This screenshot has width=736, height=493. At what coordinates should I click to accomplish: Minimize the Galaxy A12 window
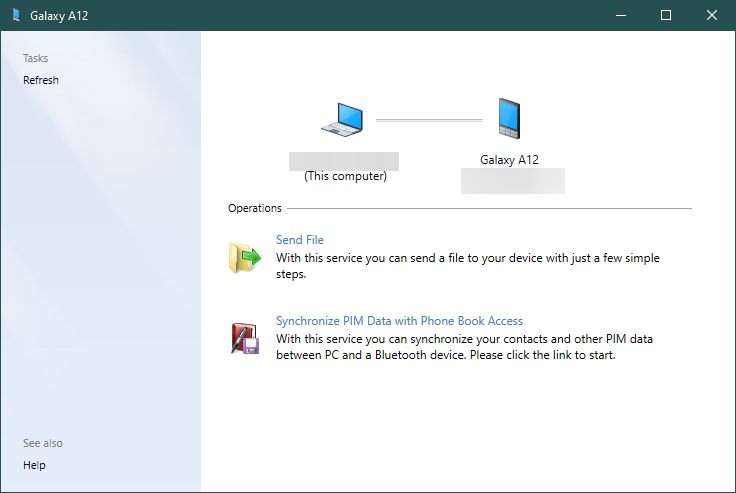point(621,15)
